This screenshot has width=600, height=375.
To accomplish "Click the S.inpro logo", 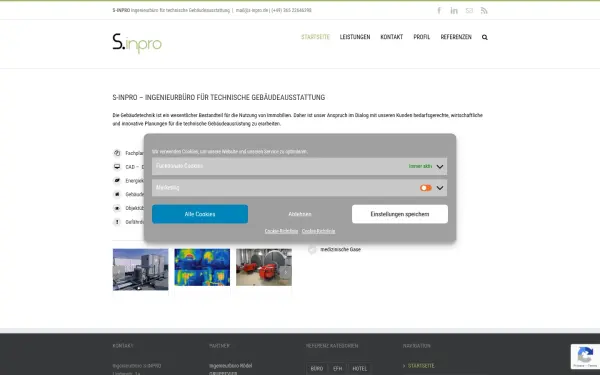I will coord(137,43).
